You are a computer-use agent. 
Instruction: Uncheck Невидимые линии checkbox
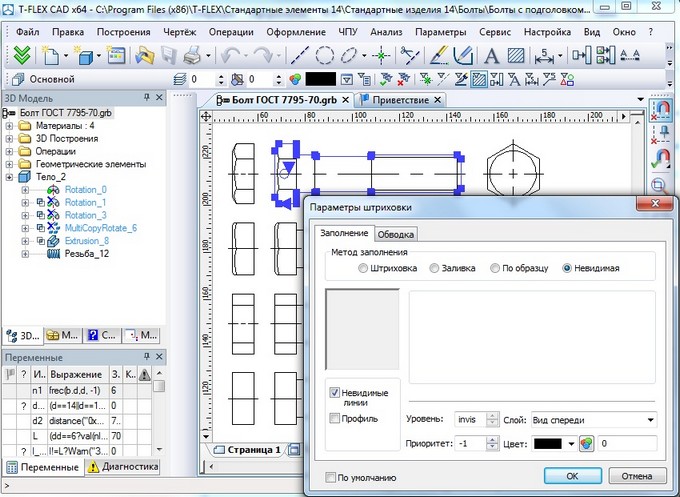(x=334, y=393)
